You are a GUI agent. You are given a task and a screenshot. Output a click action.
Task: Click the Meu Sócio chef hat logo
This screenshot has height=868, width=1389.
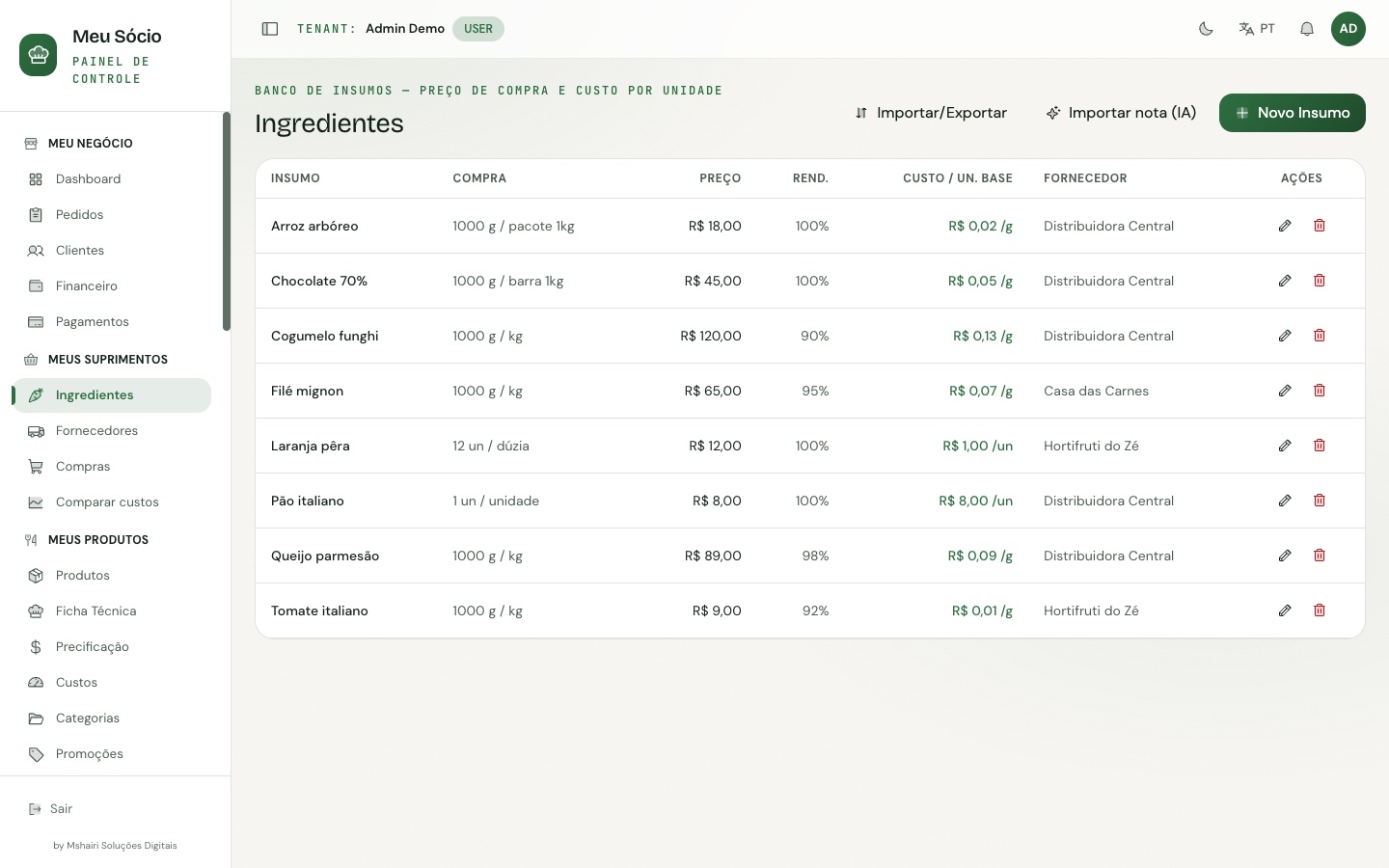click(x=39, y=55)
